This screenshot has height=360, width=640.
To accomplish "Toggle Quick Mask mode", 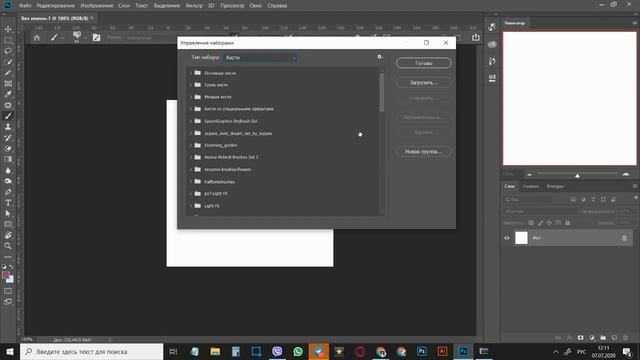I will pos(8,291).
